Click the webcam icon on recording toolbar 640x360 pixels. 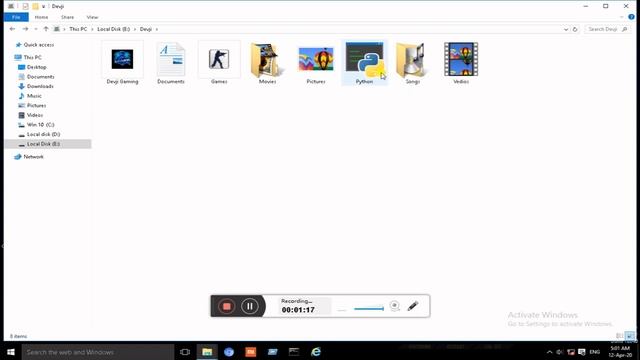coord(394,306)
